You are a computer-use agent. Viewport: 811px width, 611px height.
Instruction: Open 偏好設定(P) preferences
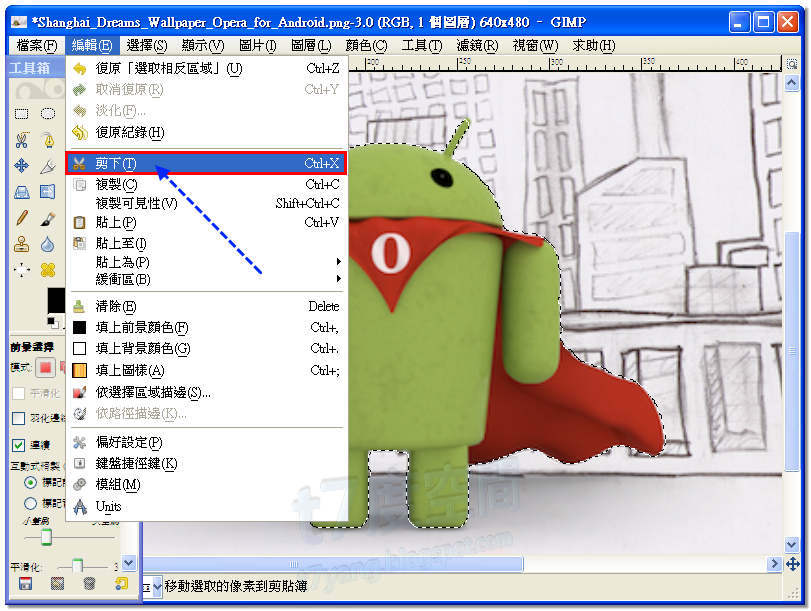pyautogui.click(x=207, y=442)
